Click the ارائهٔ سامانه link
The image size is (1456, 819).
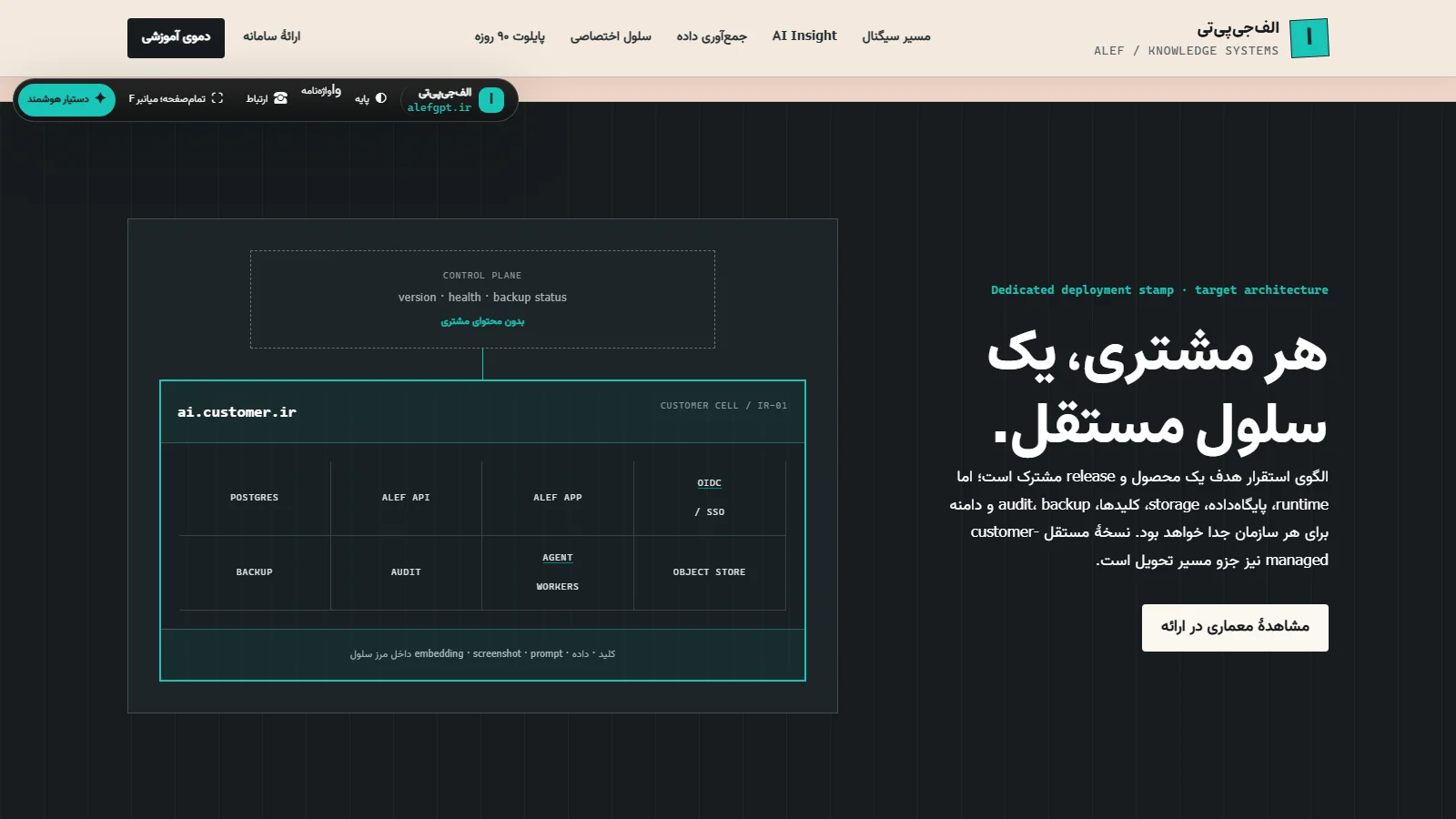[x=271, y=36]
